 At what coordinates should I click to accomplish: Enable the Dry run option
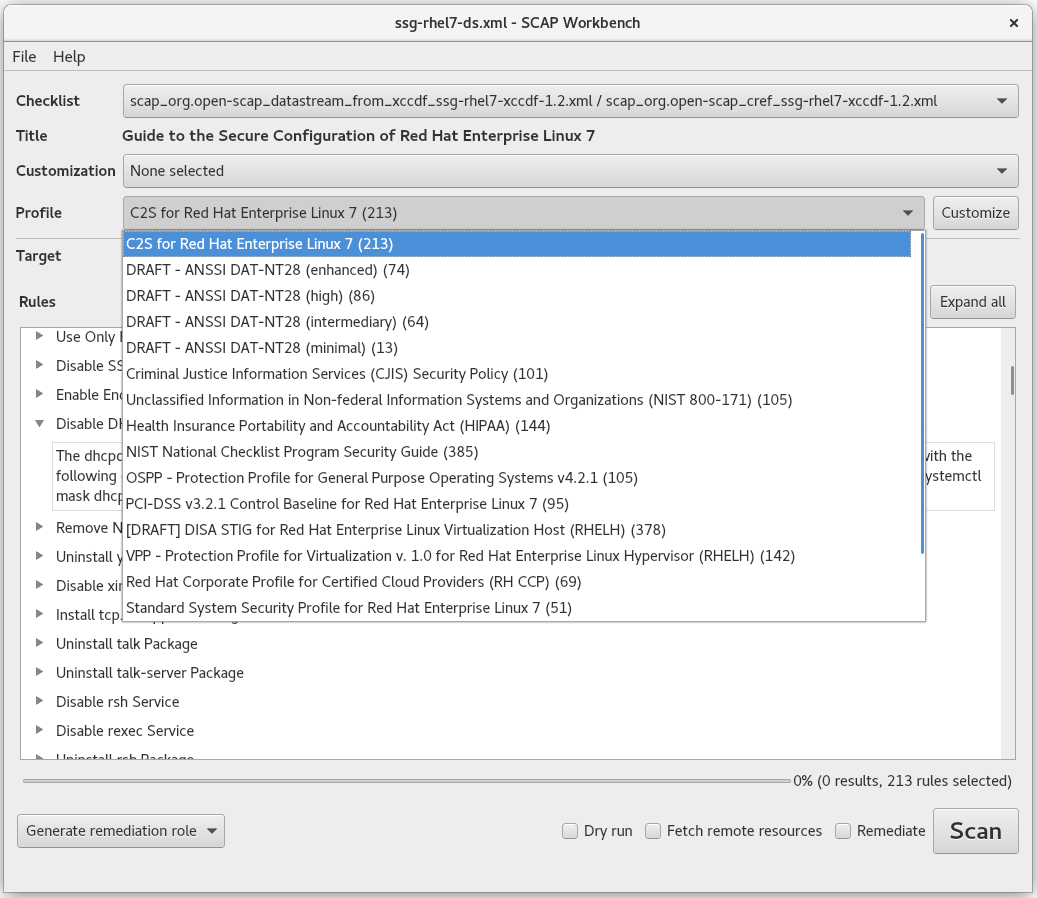[569, 831]
